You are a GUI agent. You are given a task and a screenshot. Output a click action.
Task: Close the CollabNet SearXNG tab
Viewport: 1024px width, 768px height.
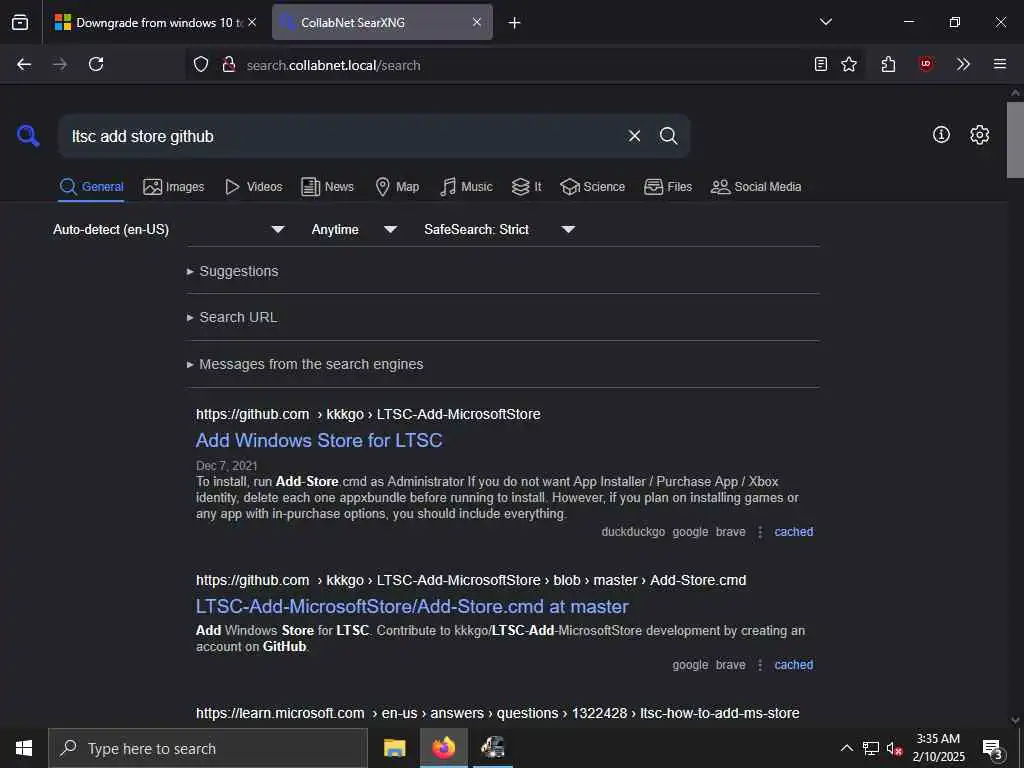(477, 22)
